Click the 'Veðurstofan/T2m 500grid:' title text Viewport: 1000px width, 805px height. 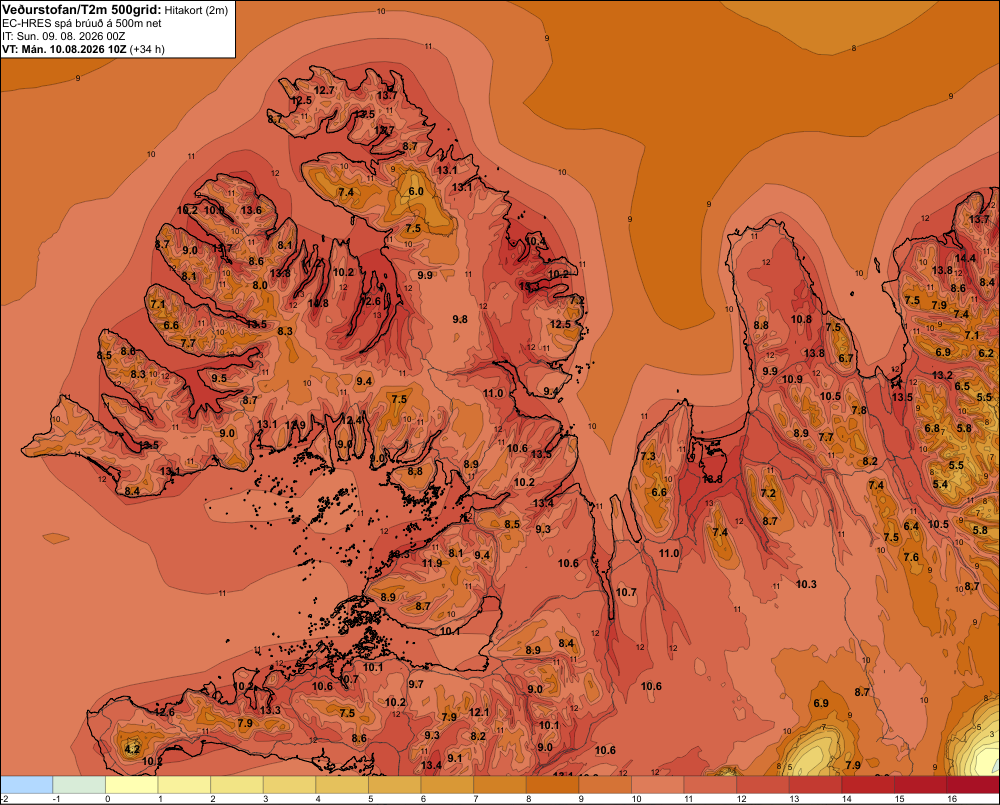tap(82, 10)
